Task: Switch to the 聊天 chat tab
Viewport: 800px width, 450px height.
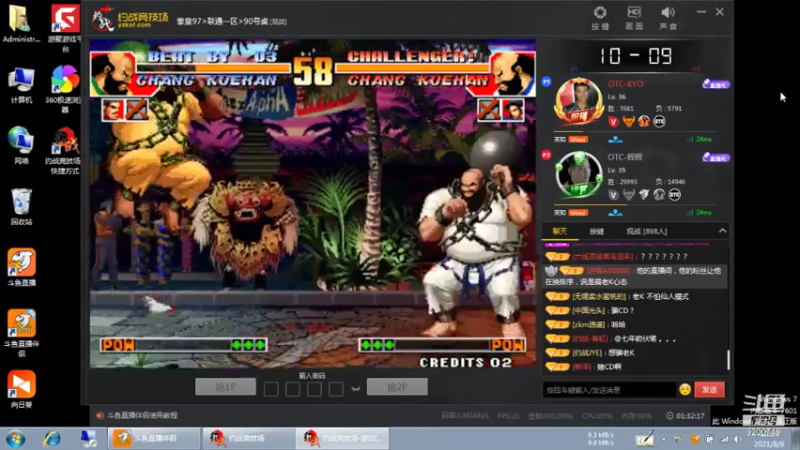Action: coord(560,231)
